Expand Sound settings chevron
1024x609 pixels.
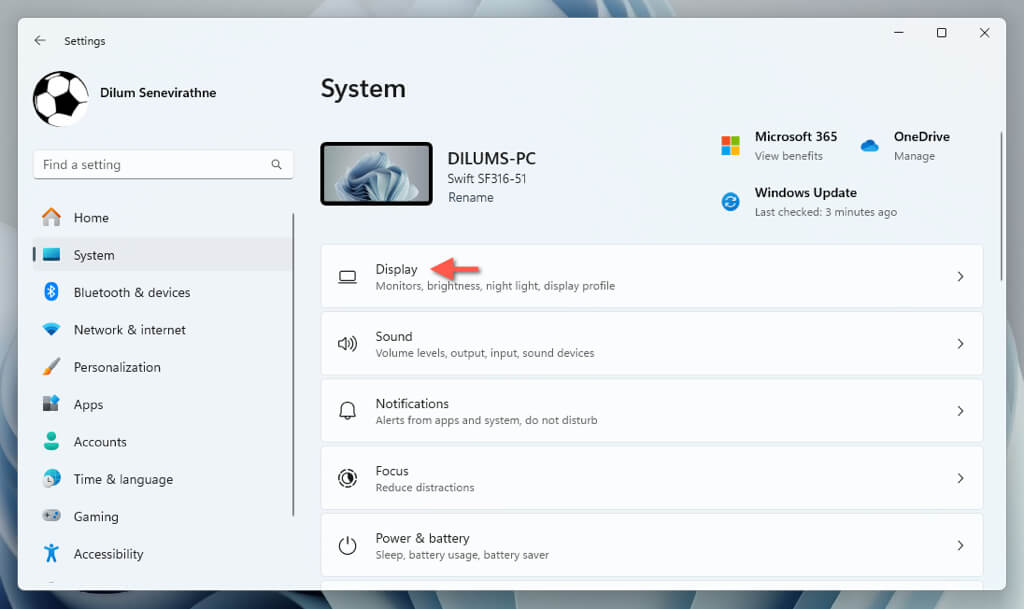[x=960, y=344]
